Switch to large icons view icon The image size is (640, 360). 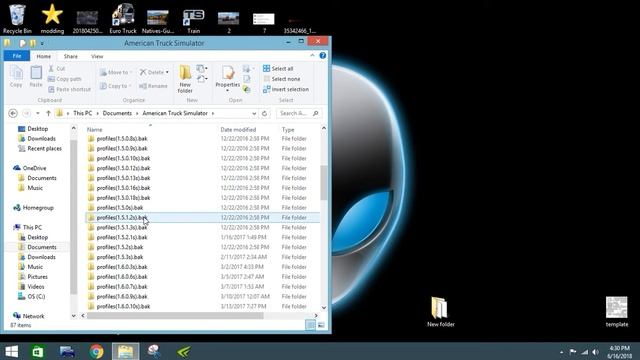[x=321, y=325]
